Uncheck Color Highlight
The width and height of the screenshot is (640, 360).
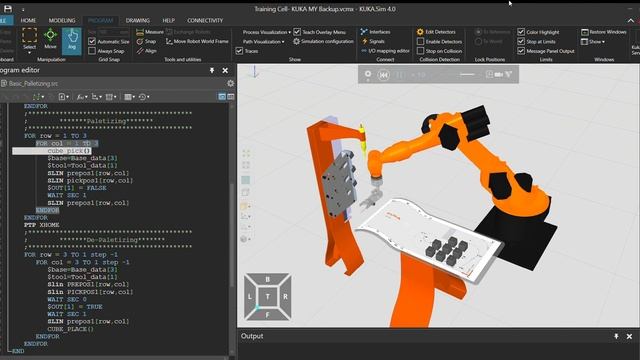[x=521, y=32]
